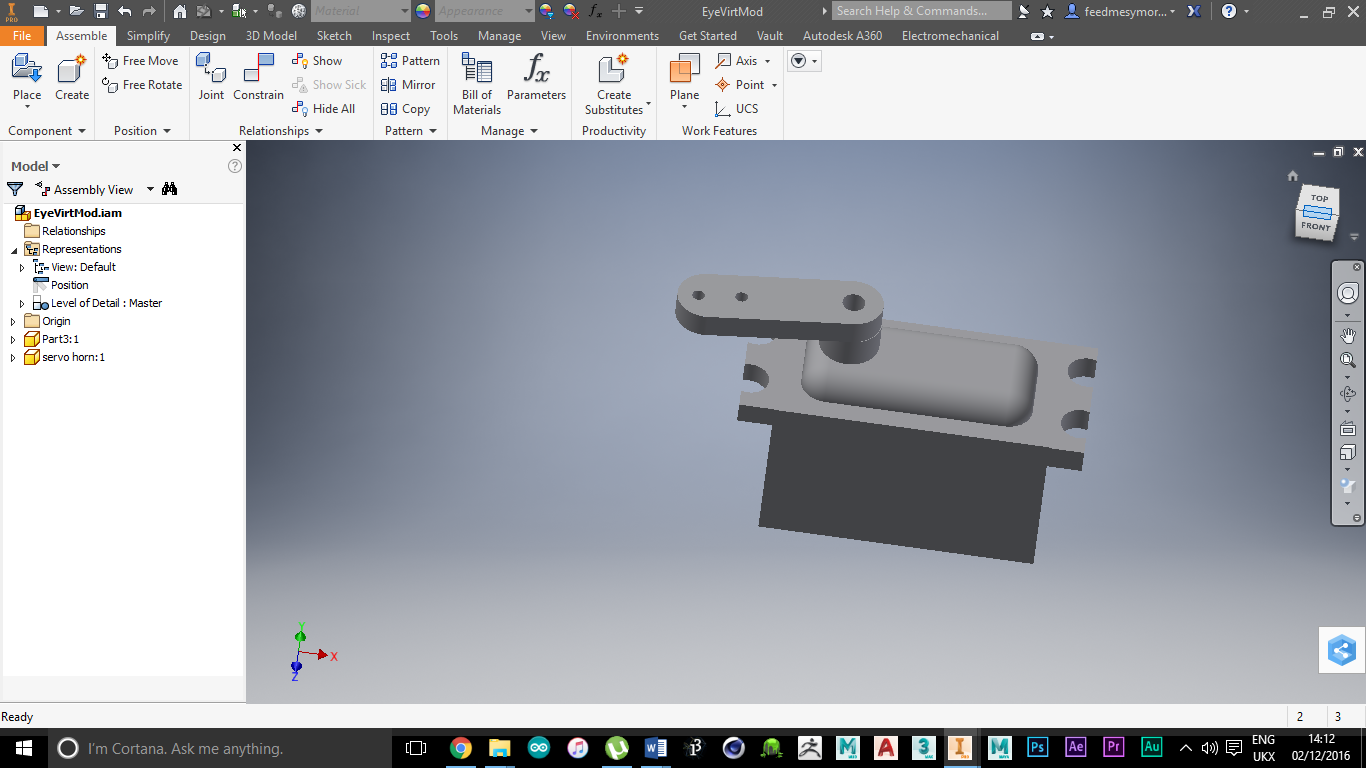Click the Zoom magnifier in navigation bar
Image resolution: width=1366 pixels, height=768 pixels.
tap(1348, 360)
